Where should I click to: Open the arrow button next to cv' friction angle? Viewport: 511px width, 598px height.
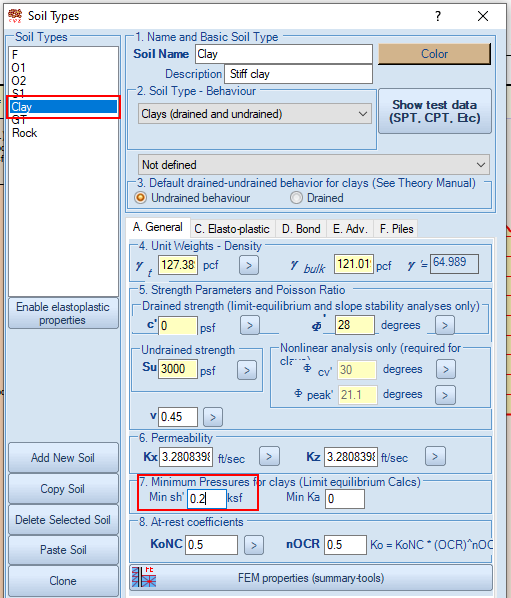coord(445,370)
